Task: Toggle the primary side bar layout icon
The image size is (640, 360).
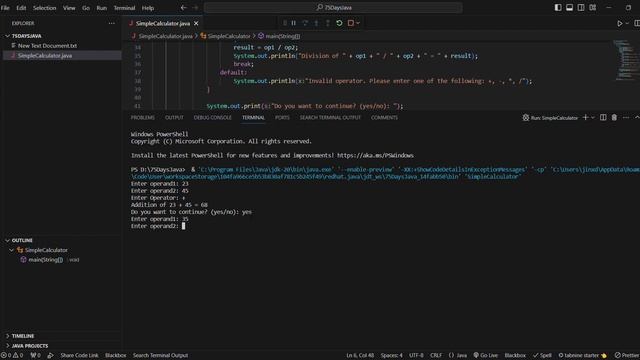Action: point(558,7)
